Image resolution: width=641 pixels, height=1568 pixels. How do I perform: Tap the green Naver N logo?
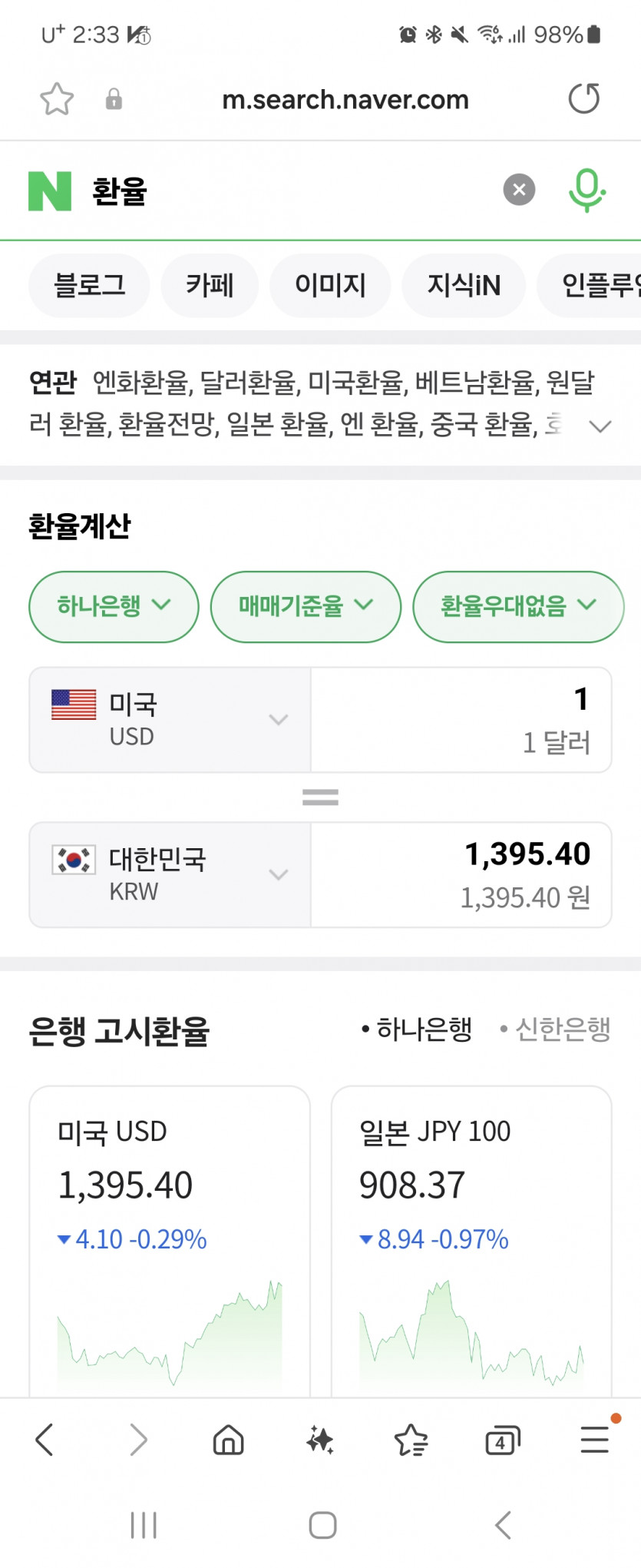tap(50, 191)
